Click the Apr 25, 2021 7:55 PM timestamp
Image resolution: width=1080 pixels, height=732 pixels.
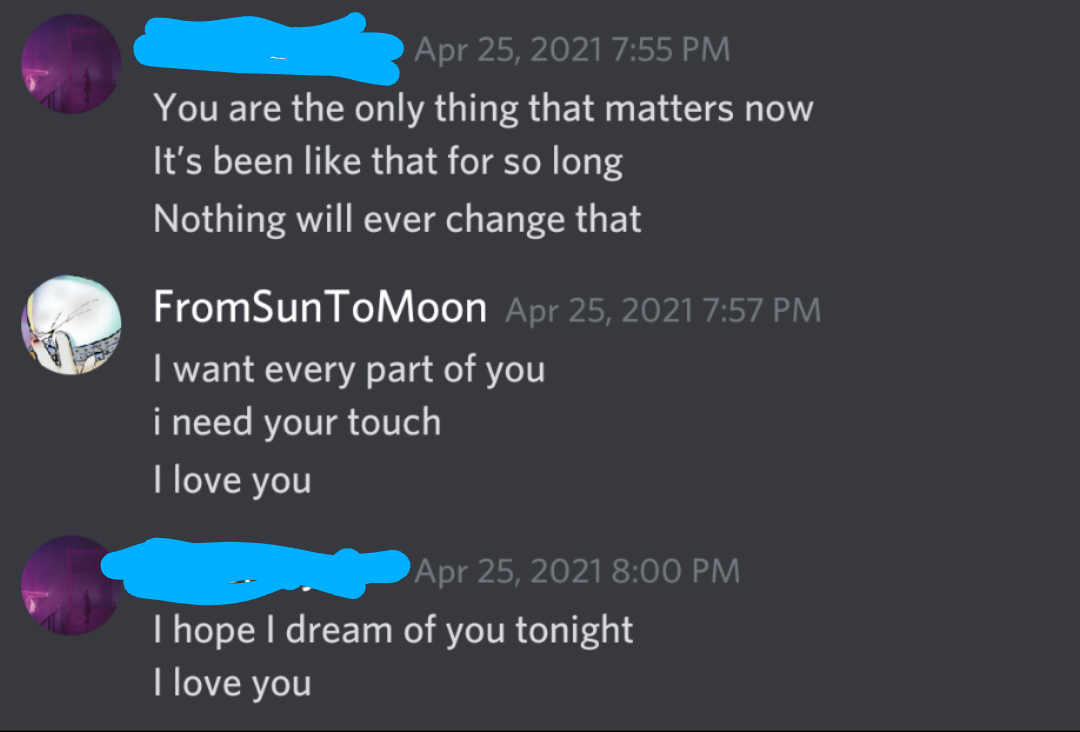click(x=572, y=50)
